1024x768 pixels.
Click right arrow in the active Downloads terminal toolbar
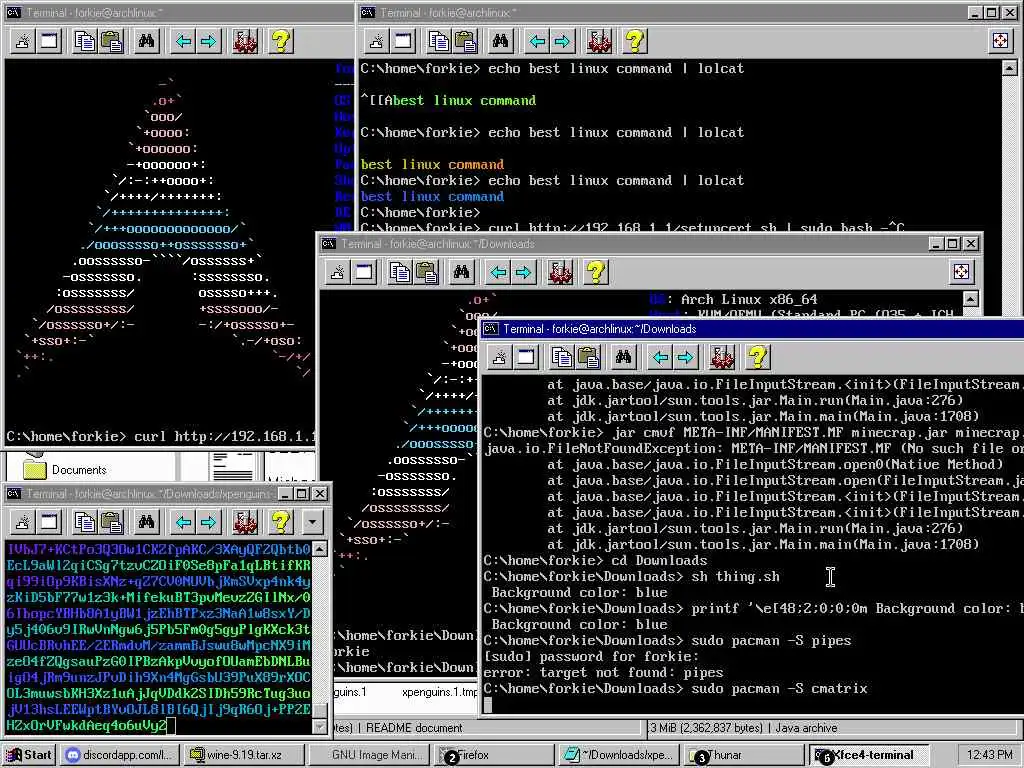coord(685,357)
